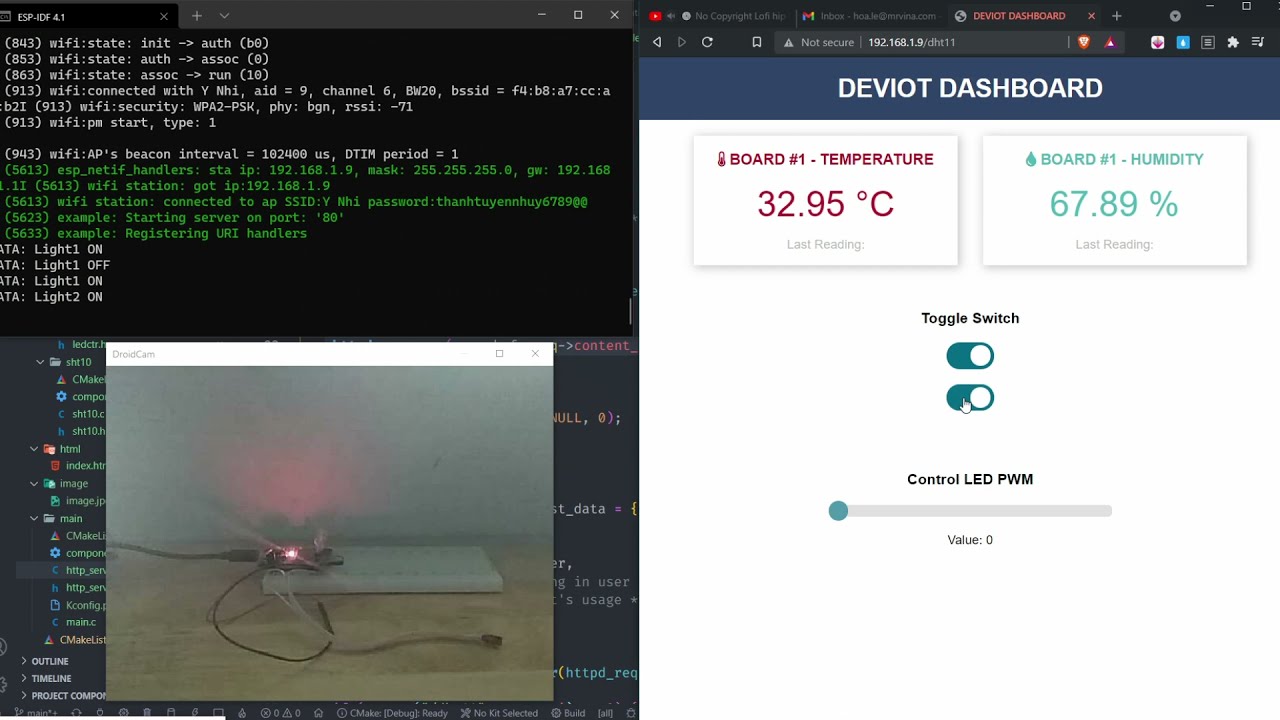
Task: Select the ESP-IDF 4.1 terminal tab
Action: [x=88, y=16]
